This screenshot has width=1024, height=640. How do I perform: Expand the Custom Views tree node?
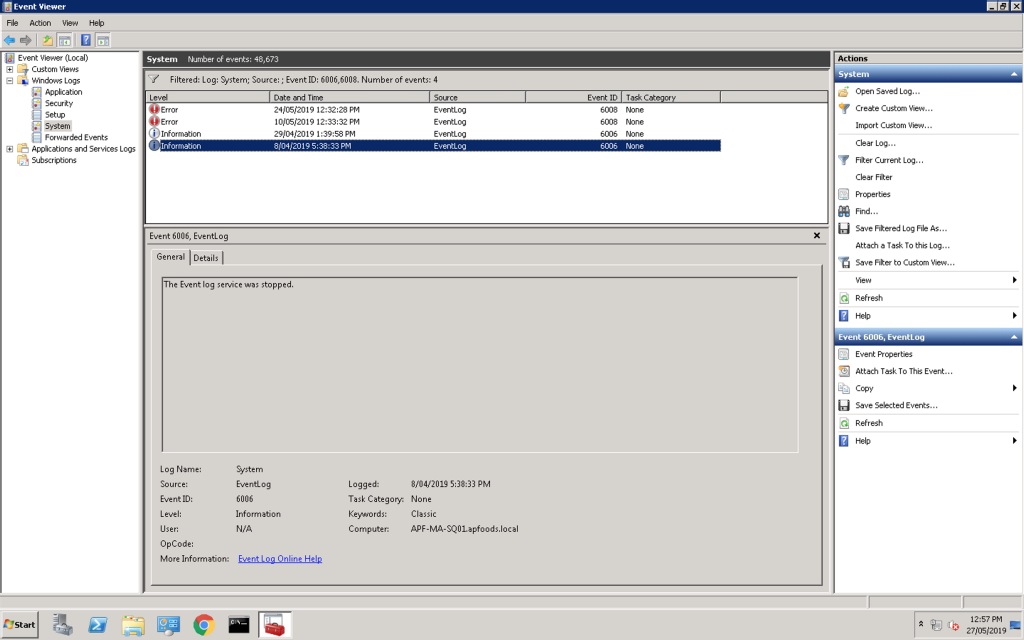click(x=10, y=69)
